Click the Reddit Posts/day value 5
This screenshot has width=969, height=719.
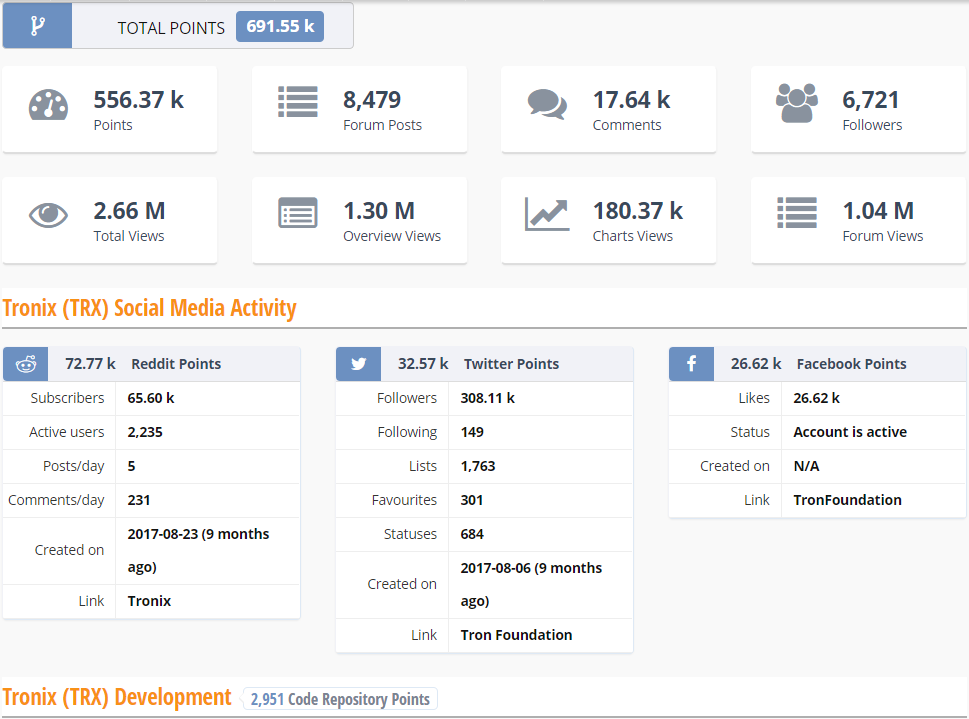(131, 466)
